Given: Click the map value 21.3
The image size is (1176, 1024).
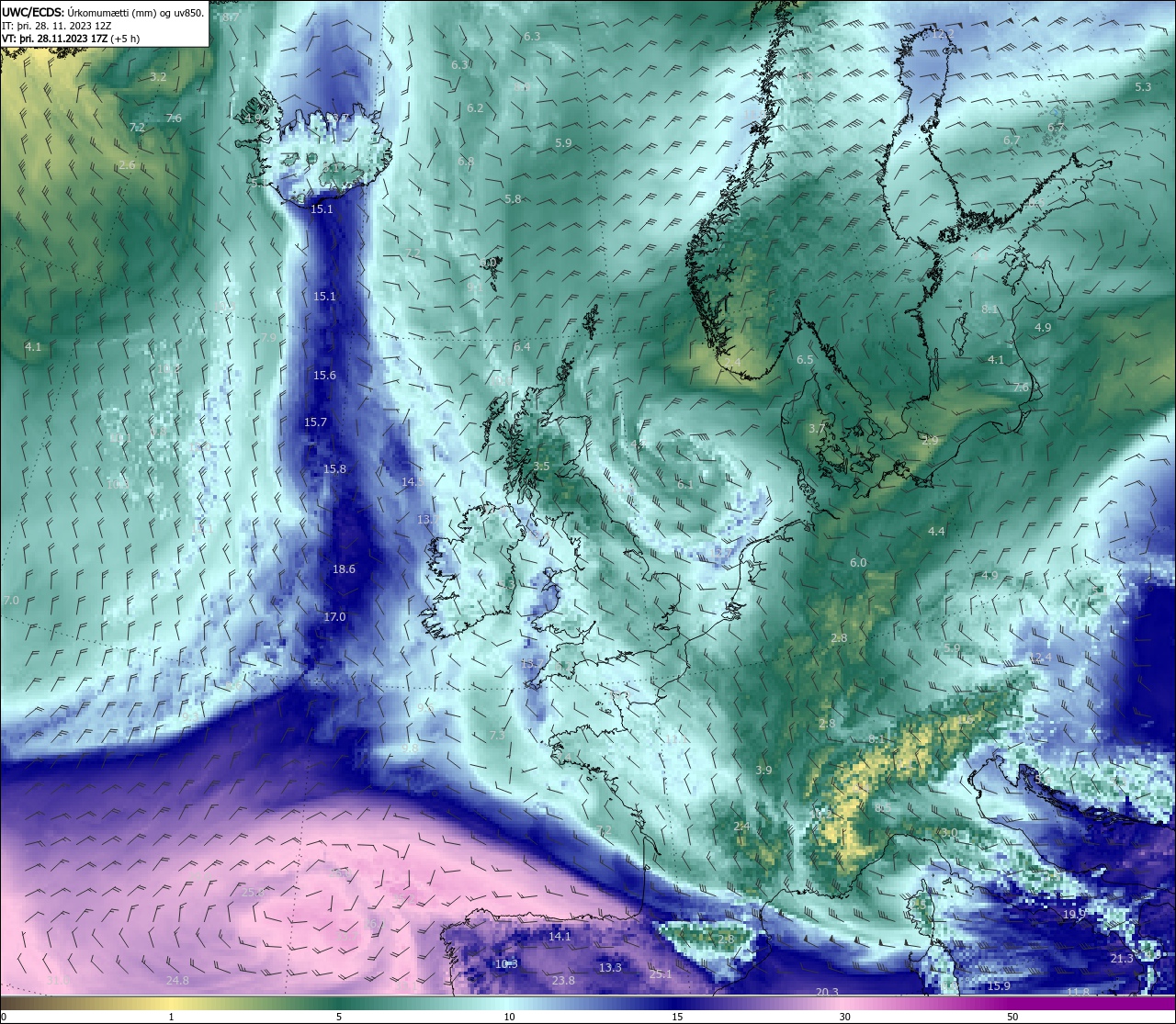Looking at the screenshot, I should [1122, 959].
